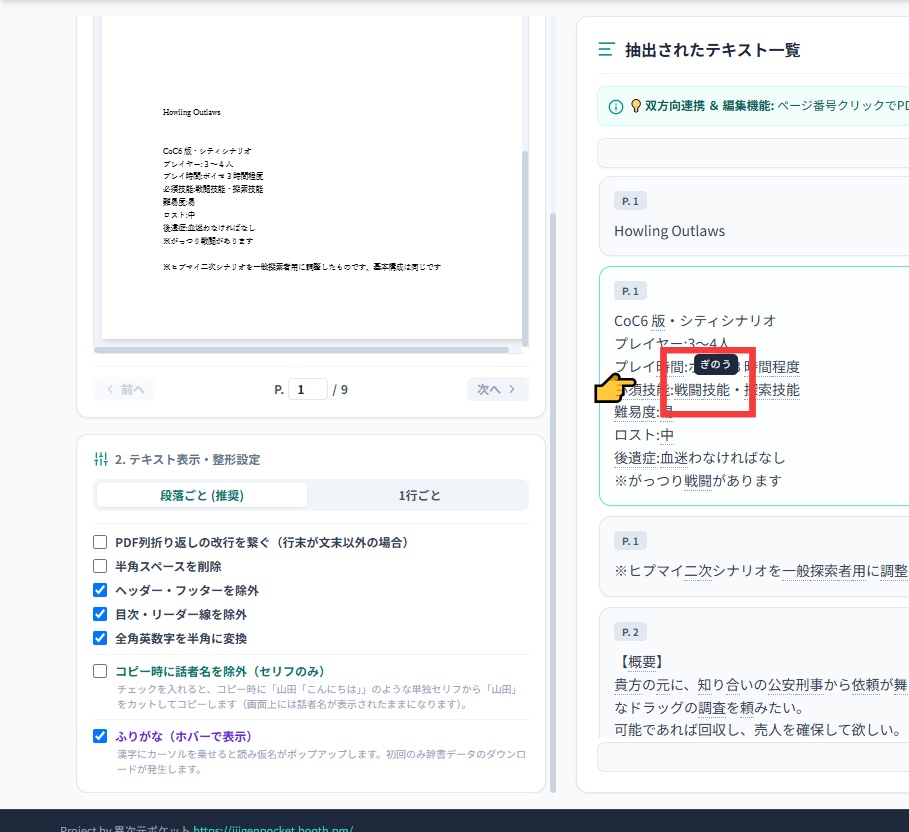
Task: Click the P.1 badge above ※ヒプマイ二次シナリオ
Action: click(630, 541)
